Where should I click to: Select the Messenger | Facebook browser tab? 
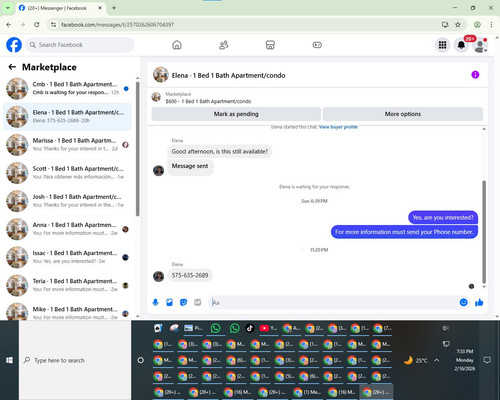pyautogui.click(x=60, y=8)
